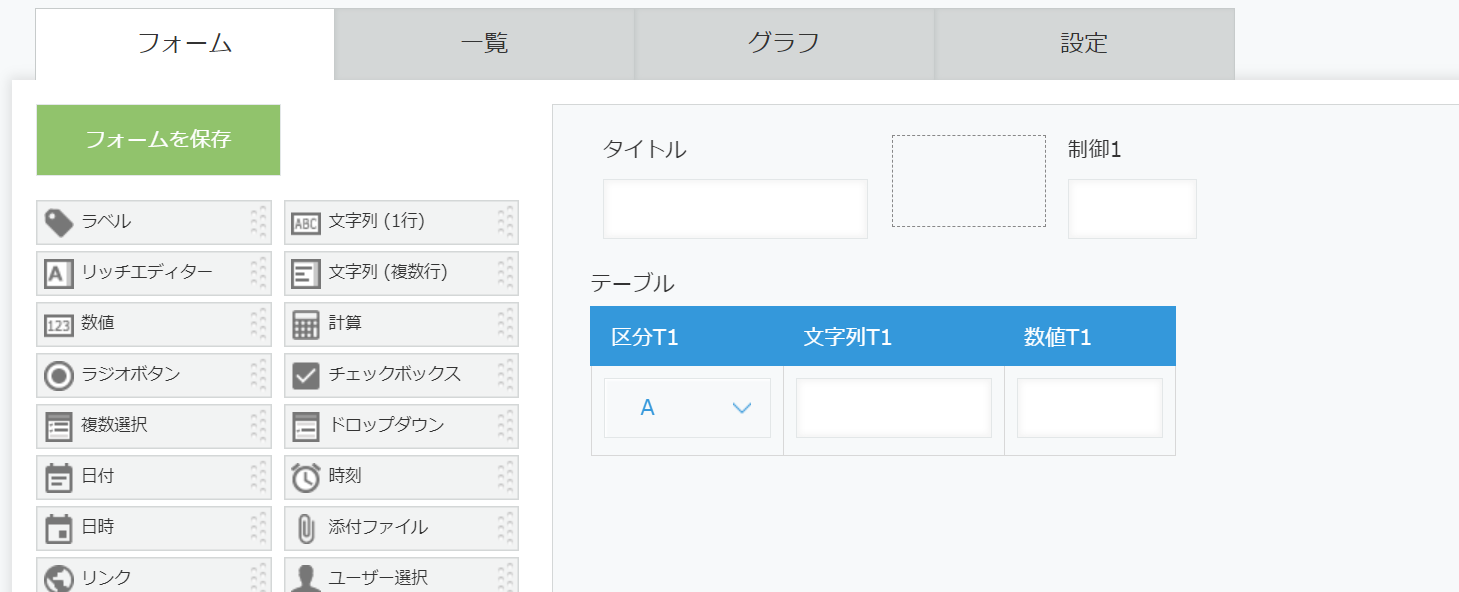Click the リッチエディター label text
The width and height of the screenshot is (1459, 592).
[147, 273]
